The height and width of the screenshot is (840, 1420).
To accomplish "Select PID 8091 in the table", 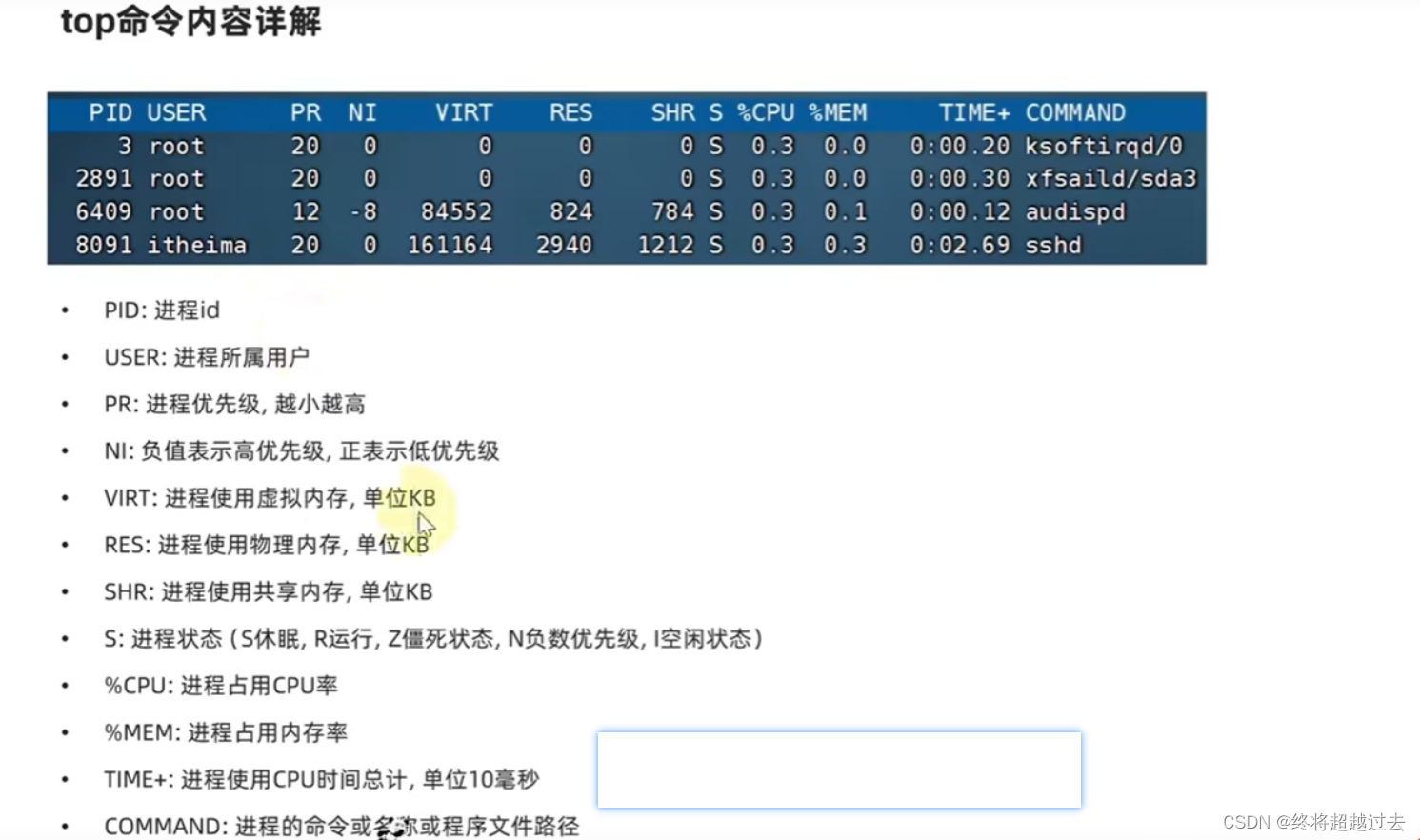I will tap(104, 245).
